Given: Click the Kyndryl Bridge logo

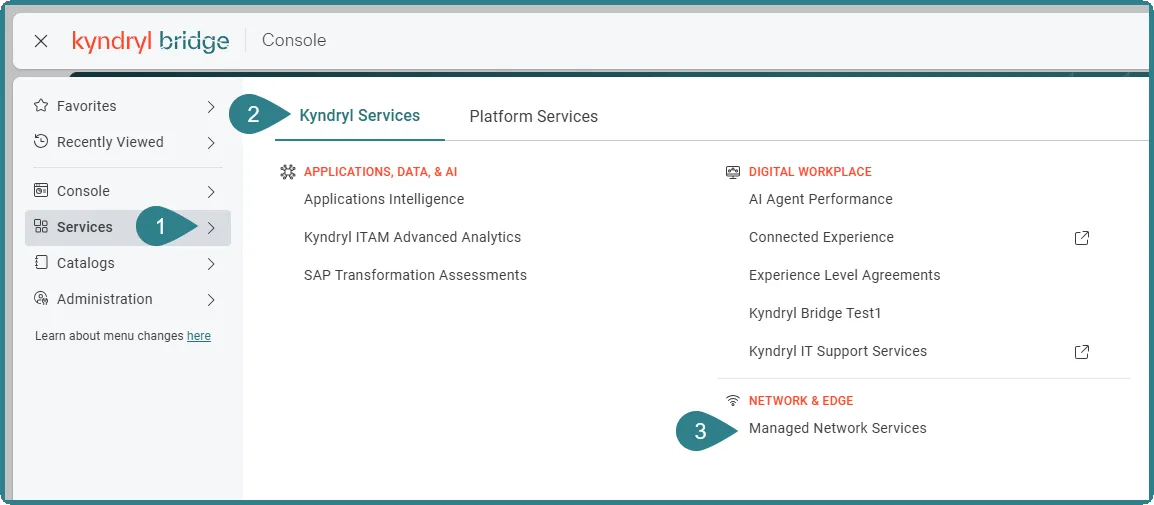Looking at the screenshot, I should pyautogui.click(x=150, y=41).
